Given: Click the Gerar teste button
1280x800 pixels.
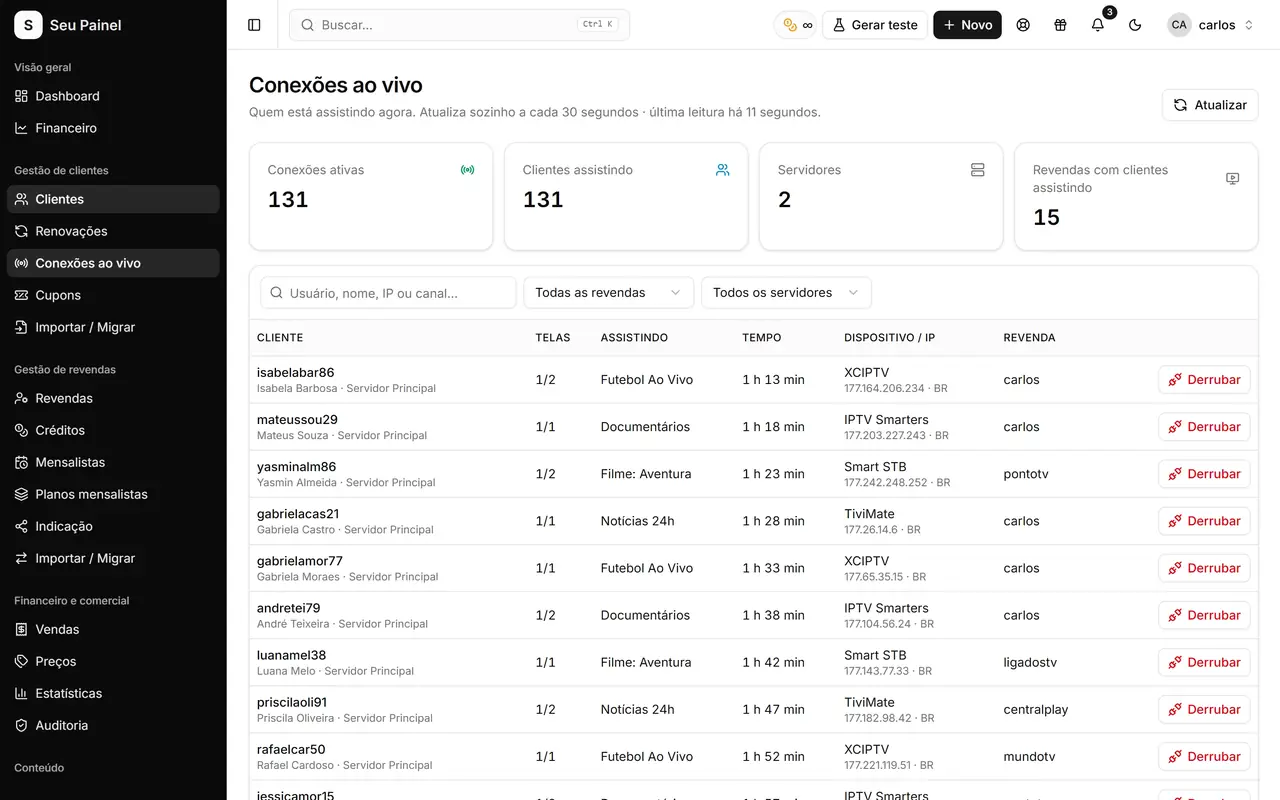Looking at the screenshot, I should coord(875,25).
